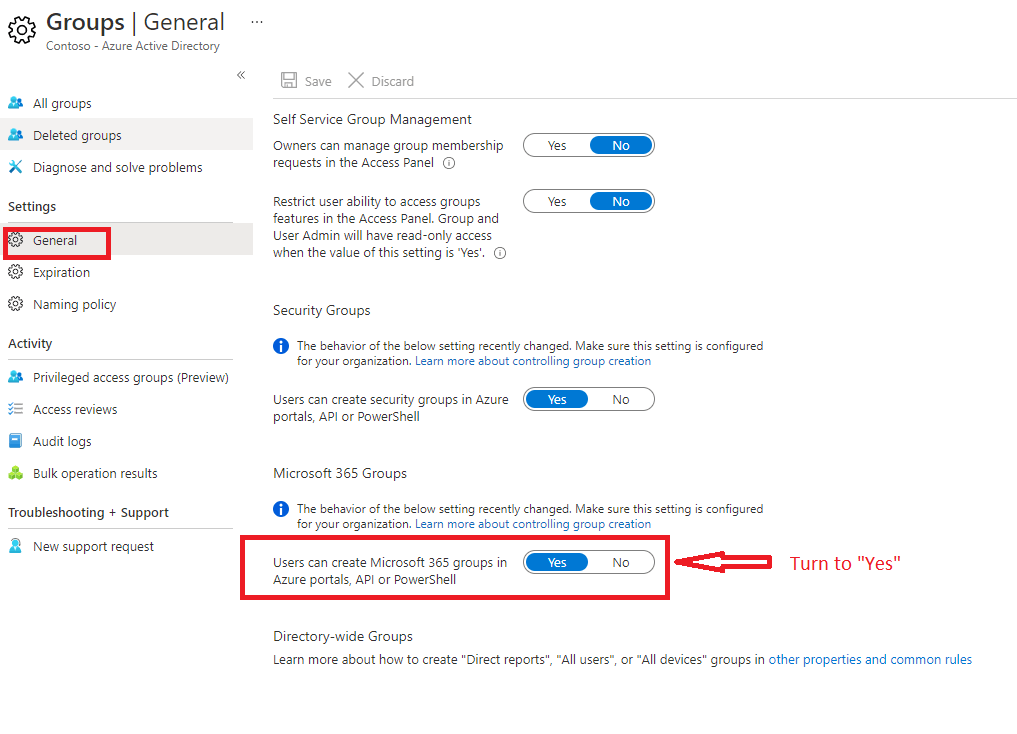Click New support request person icon
This screenshot has width=1017, height=734.
pos(16,546)
